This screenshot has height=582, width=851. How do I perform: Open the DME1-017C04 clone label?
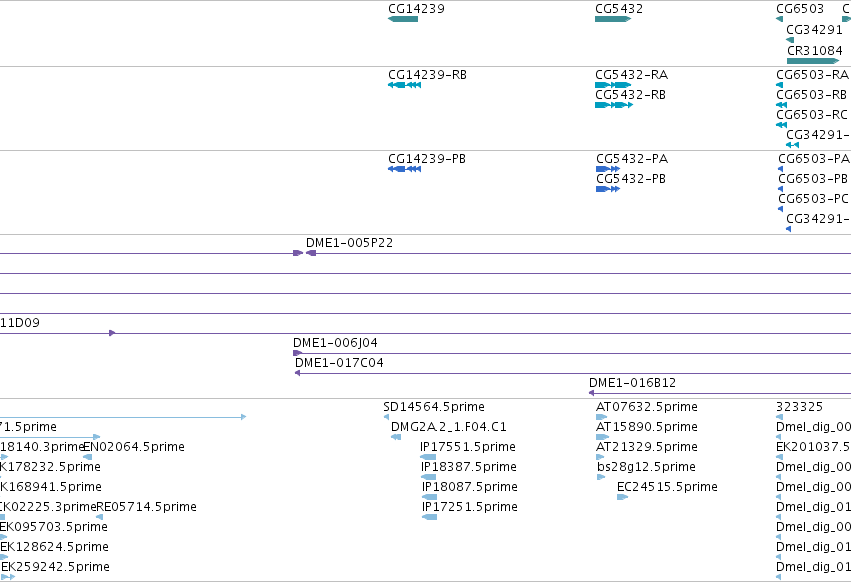tap(339, 363)
